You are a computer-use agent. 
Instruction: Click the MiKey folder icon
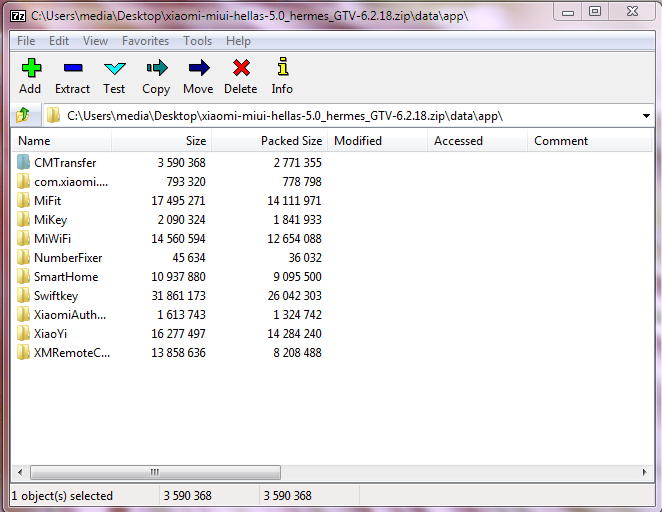24,219
